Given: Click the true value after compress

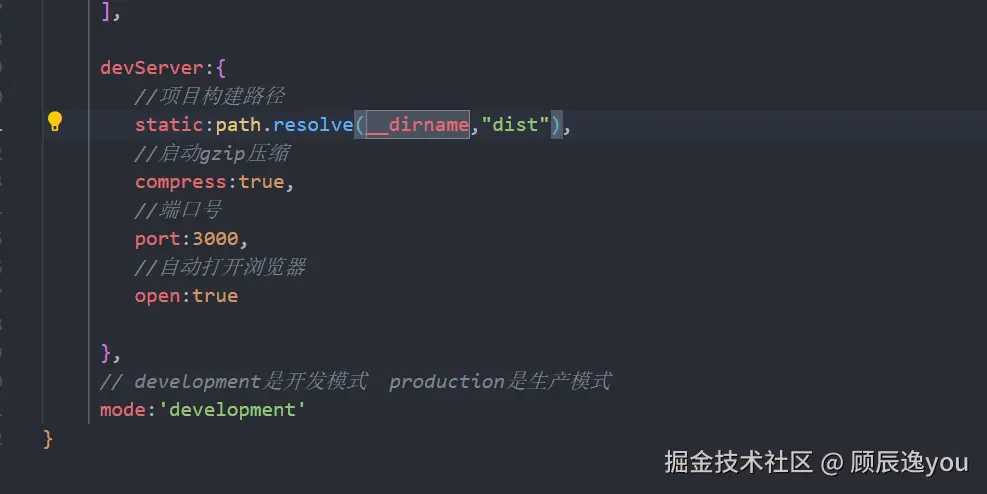Looking at the screenshot, I should [261, 182].
